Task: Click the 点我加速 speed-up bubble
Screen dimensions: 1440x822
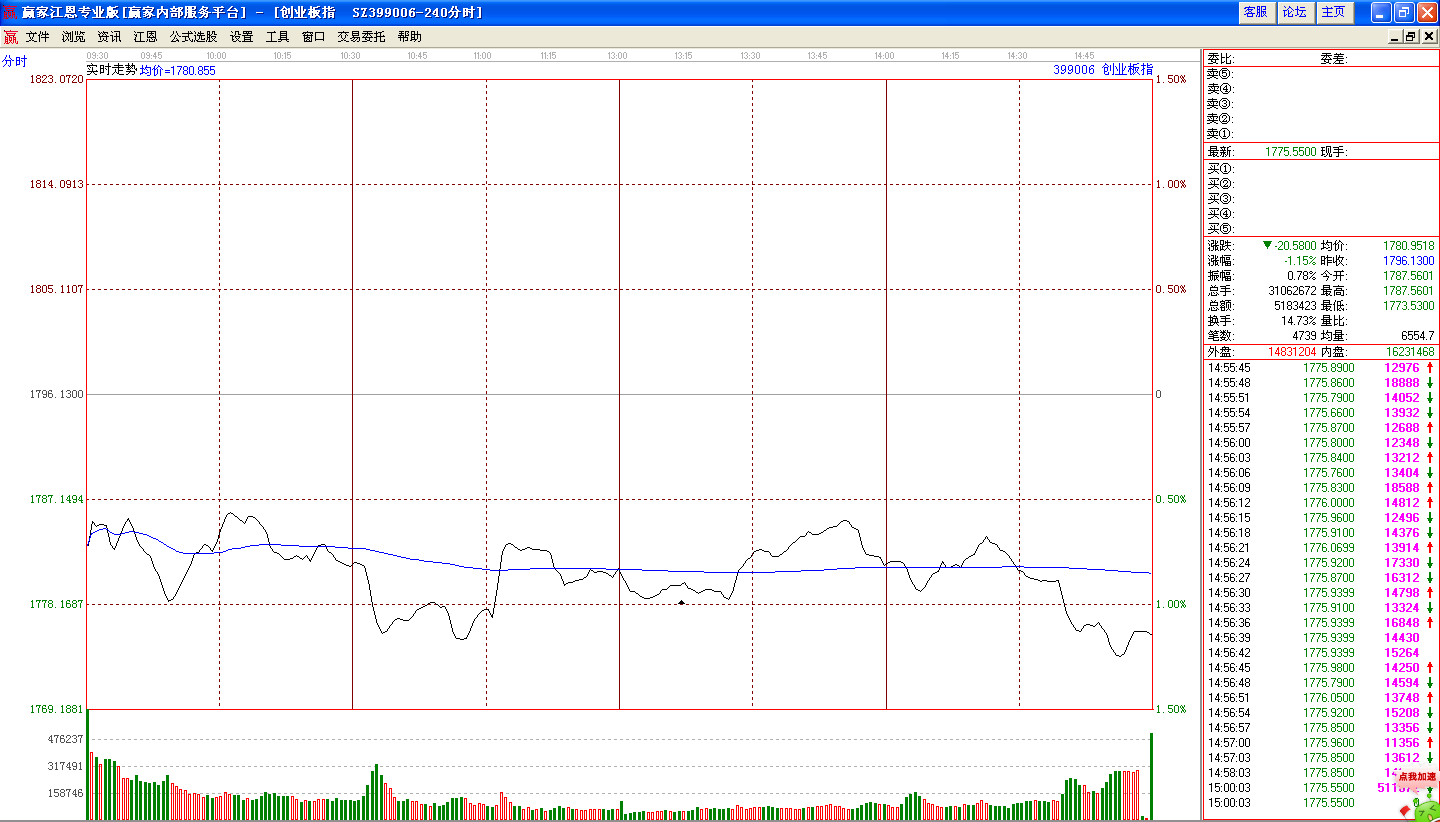Action: coord(1417,776)
